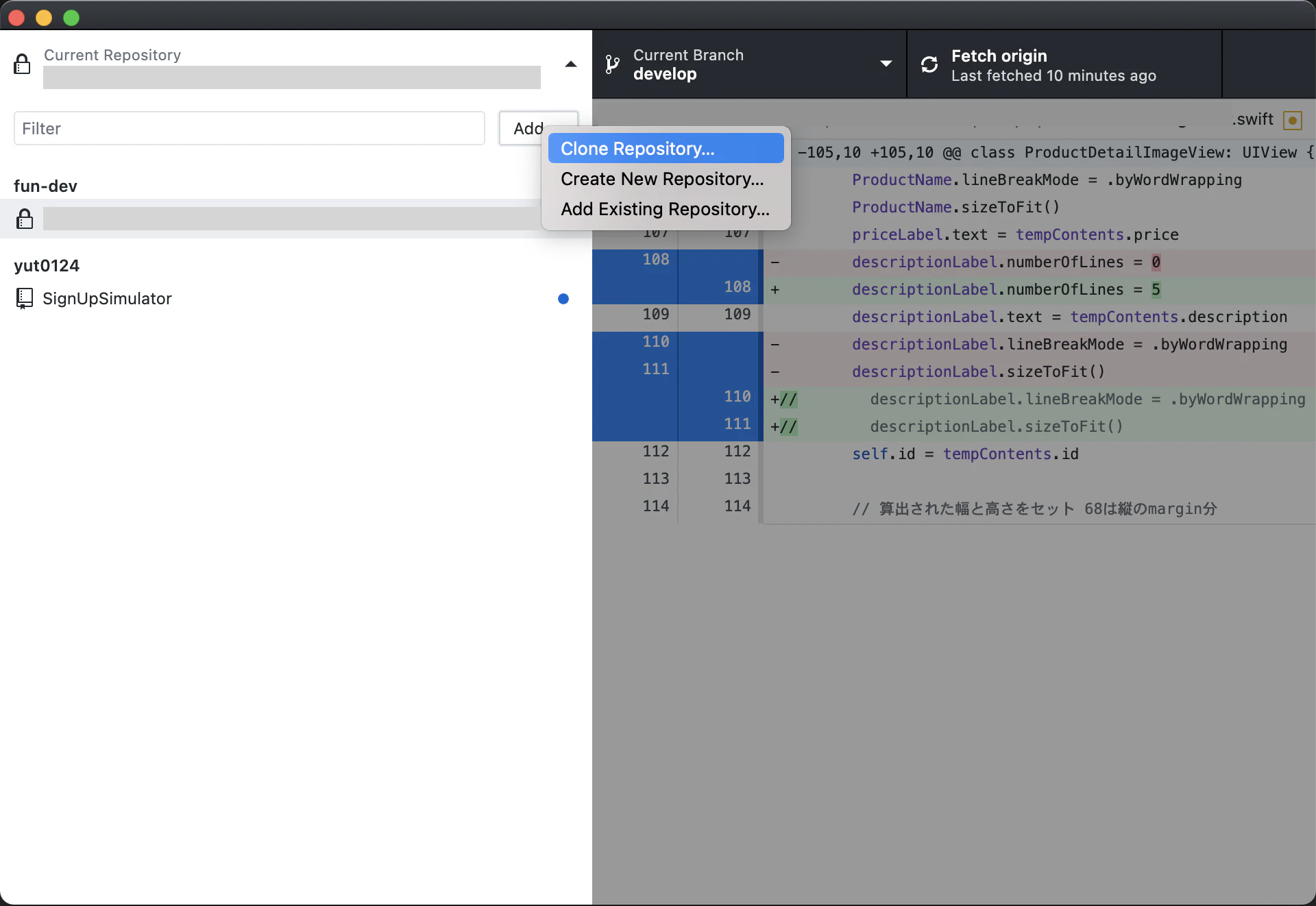Click the macOS close window button
Image resolution: width=1316 pixels, height=906 pixels.
[x=16, y=18]
